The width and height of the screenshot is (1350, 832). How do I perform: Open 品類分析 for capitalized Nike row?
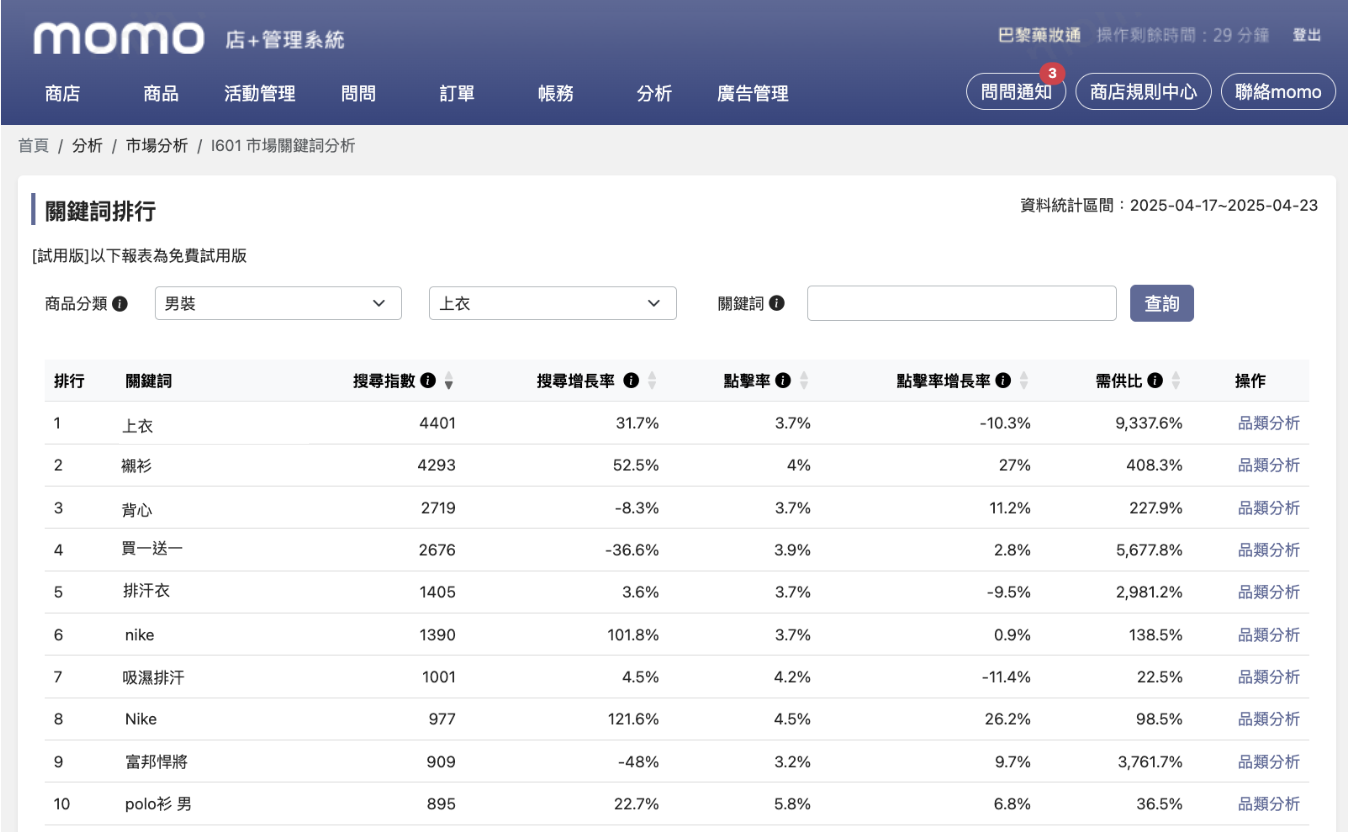point(1269,719)
